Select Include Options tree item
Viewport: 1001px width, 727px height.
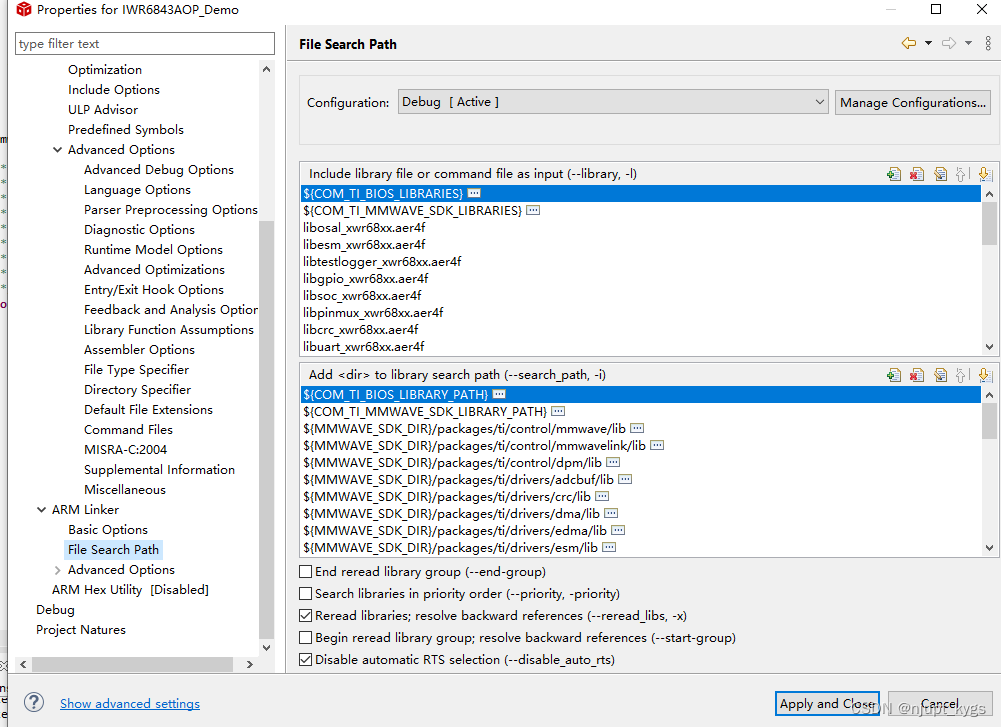(114, 89)
